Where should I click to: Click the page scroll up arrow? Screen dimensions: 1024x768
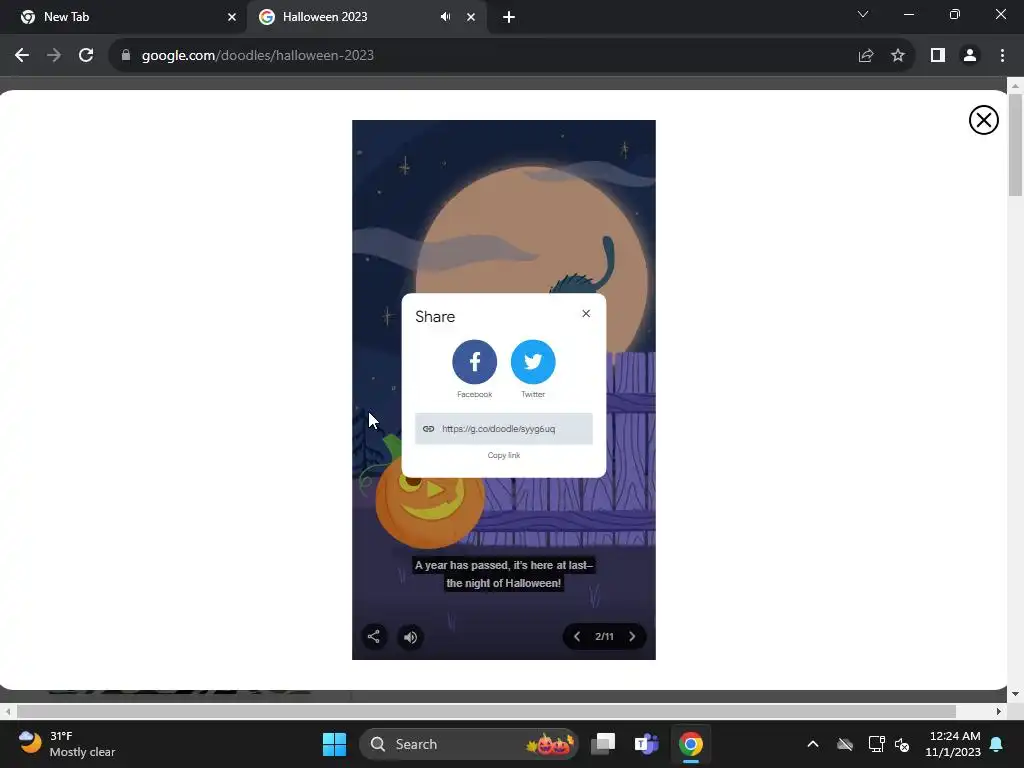tap(1016, 86)
